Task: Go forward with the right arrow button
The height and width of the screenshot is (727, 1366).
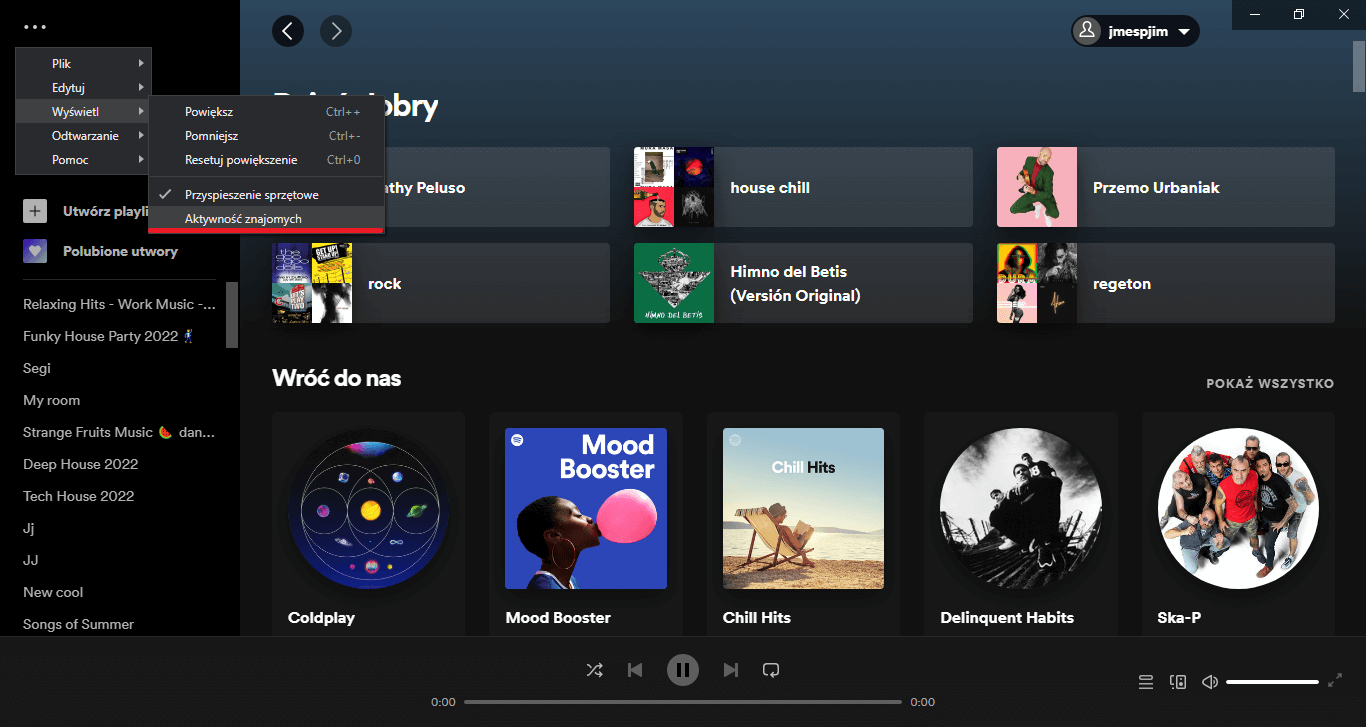Action: point(336,31)
